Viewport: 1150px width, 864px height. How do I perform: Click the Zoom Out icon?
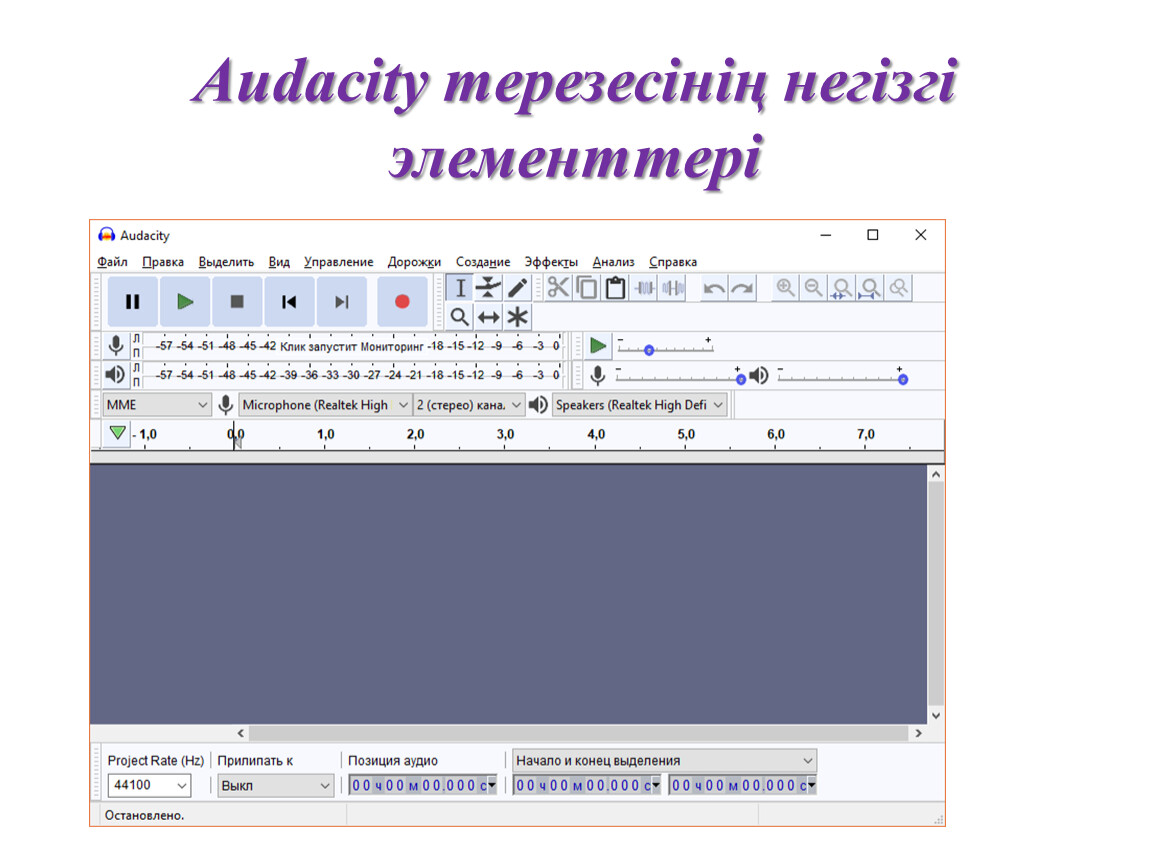coord(813,288)
